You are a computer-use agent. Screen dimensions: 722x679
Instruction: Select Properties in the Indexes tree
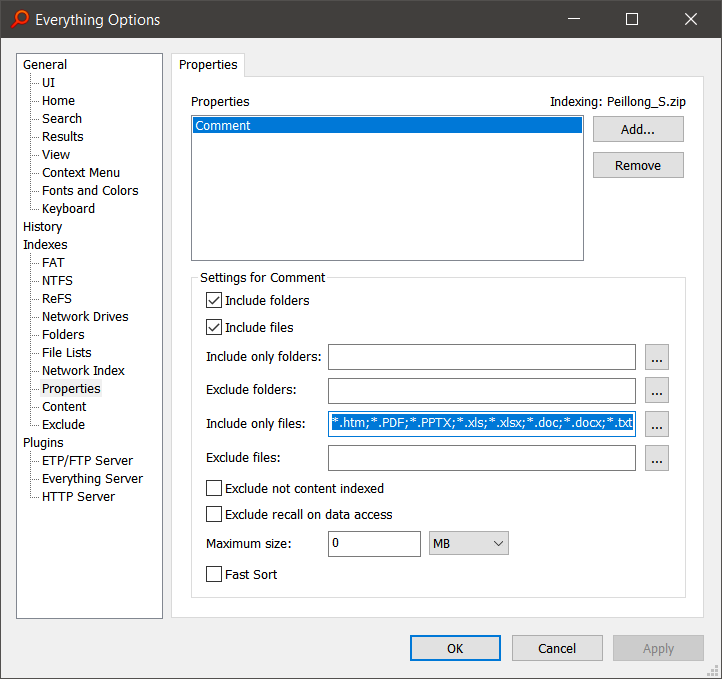(x=71, y=389)
